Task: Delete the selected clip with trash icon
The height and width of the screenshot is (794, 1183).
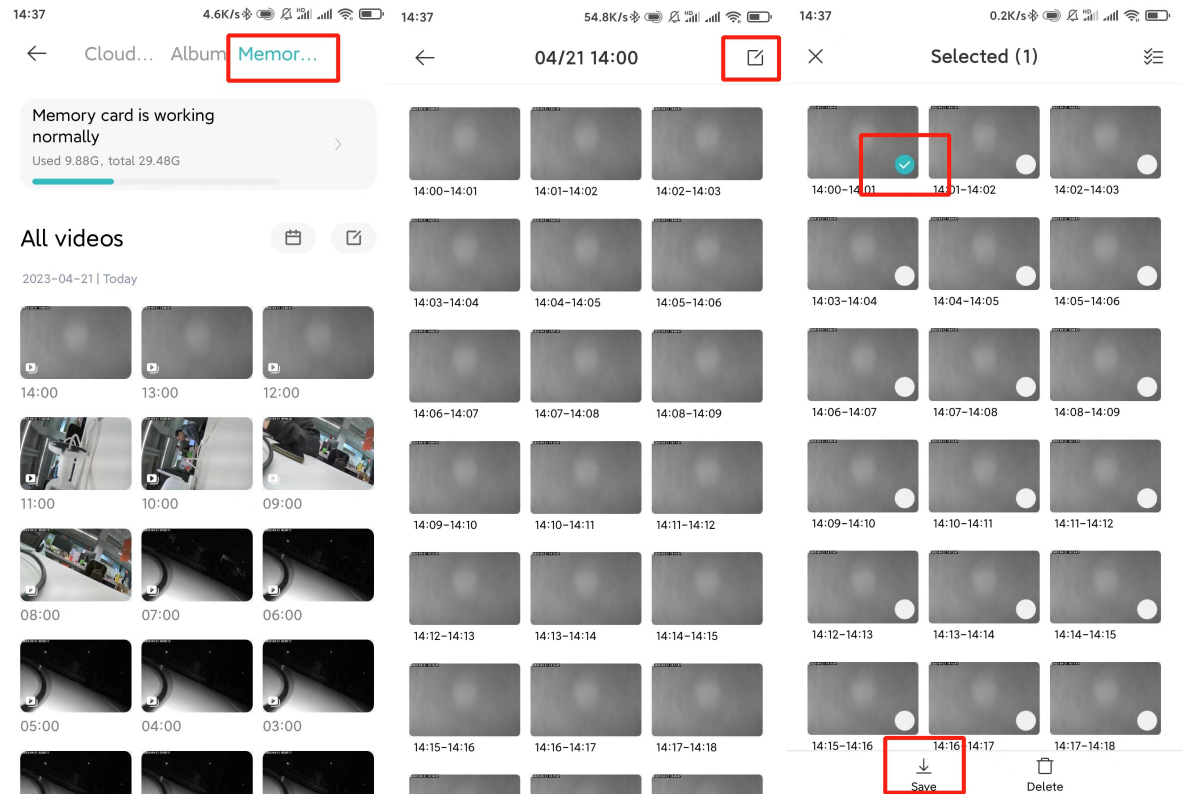Action: pyautogui.click(x=1045, y=773)
